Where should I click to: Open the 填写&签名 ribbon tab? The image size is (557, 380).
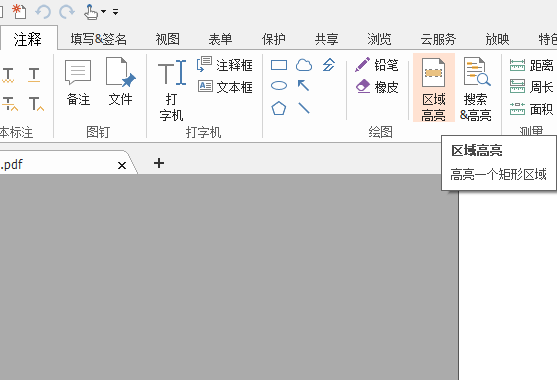coord(98,39)
